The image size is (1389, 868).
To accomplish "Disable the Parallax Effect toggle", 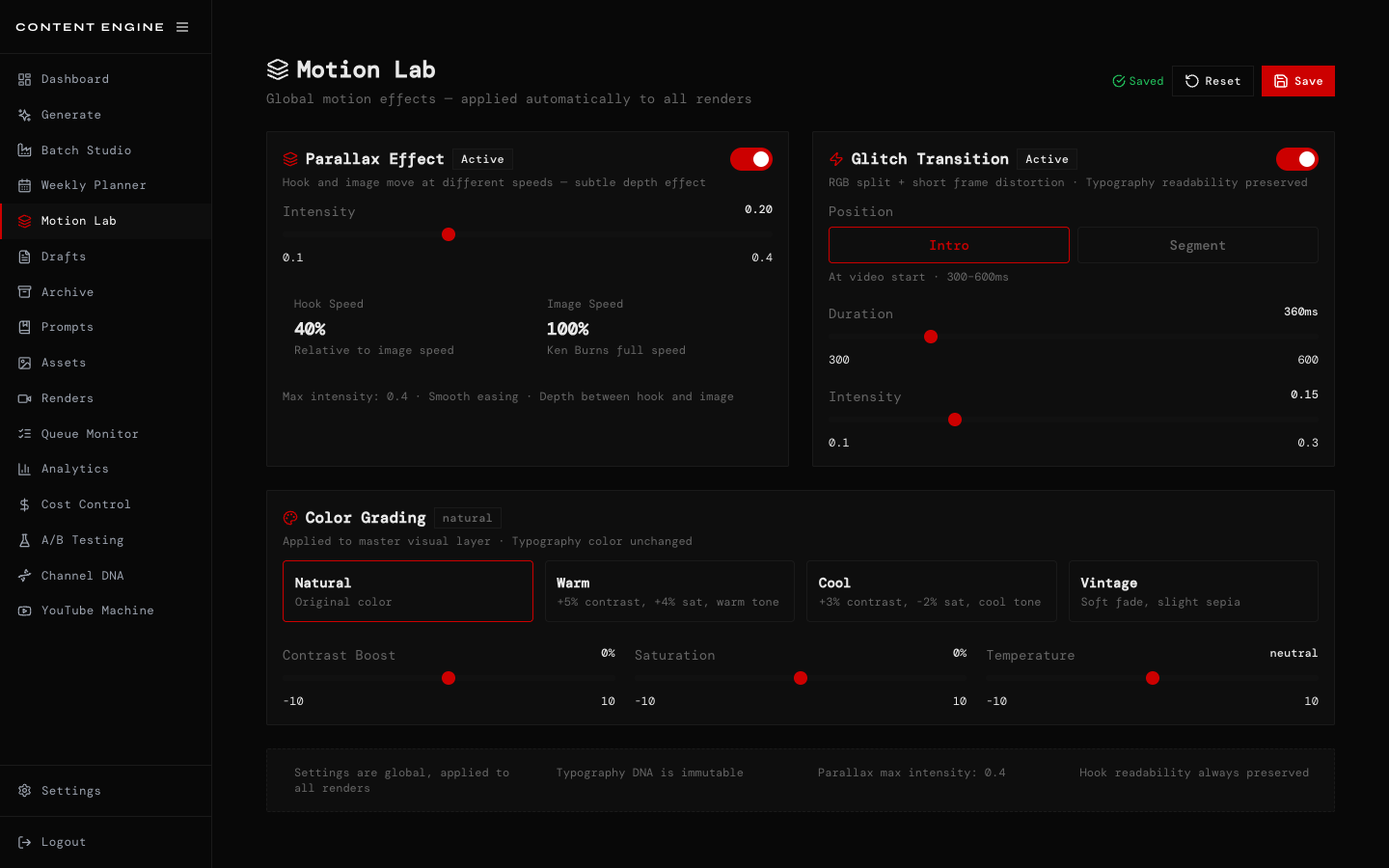I will (751, 159).
